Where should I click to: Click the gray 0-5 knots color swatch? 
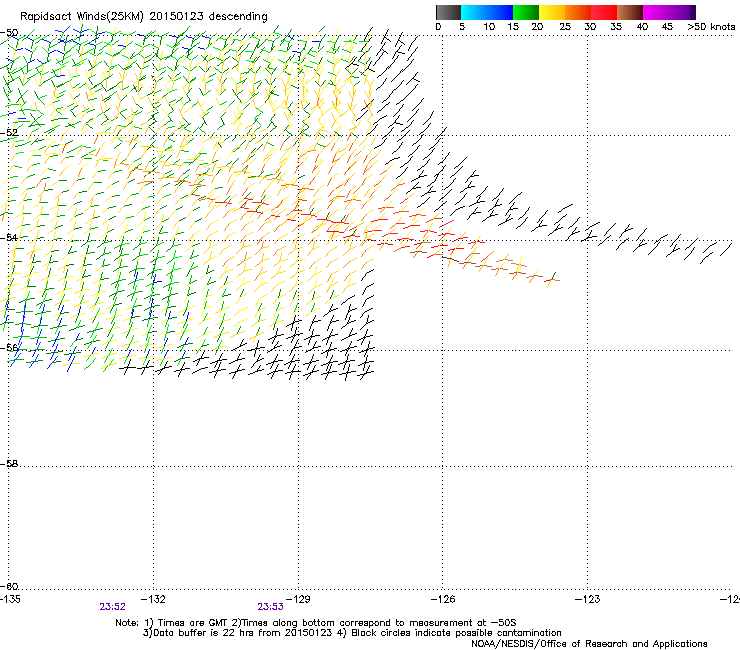point(448,12)
